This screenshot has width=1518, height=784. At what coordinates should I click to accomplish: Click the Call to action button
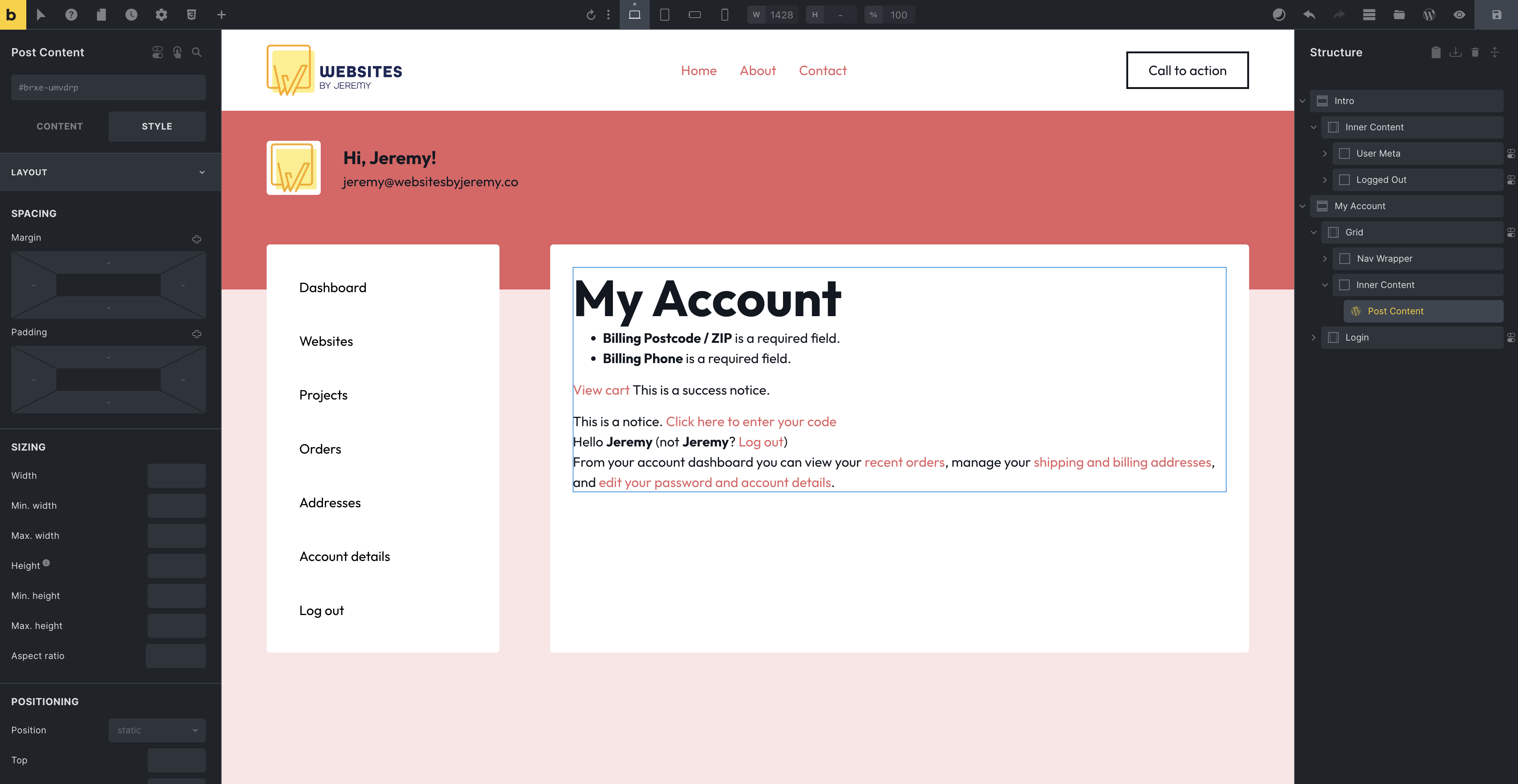[x=1188, y=71]
